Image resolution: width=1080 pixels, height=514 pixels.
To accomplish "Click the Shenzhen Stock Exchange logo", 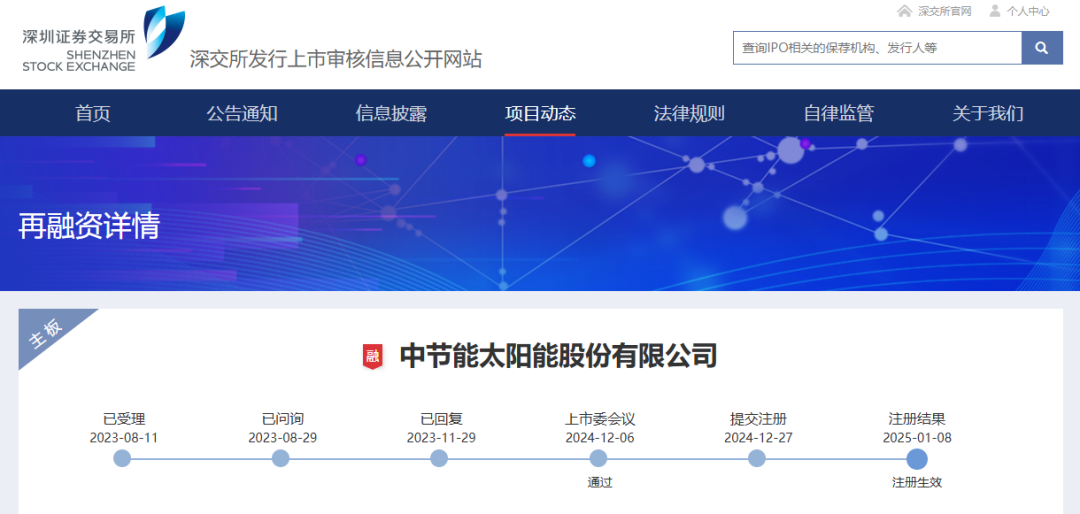I will click(103, 39).
